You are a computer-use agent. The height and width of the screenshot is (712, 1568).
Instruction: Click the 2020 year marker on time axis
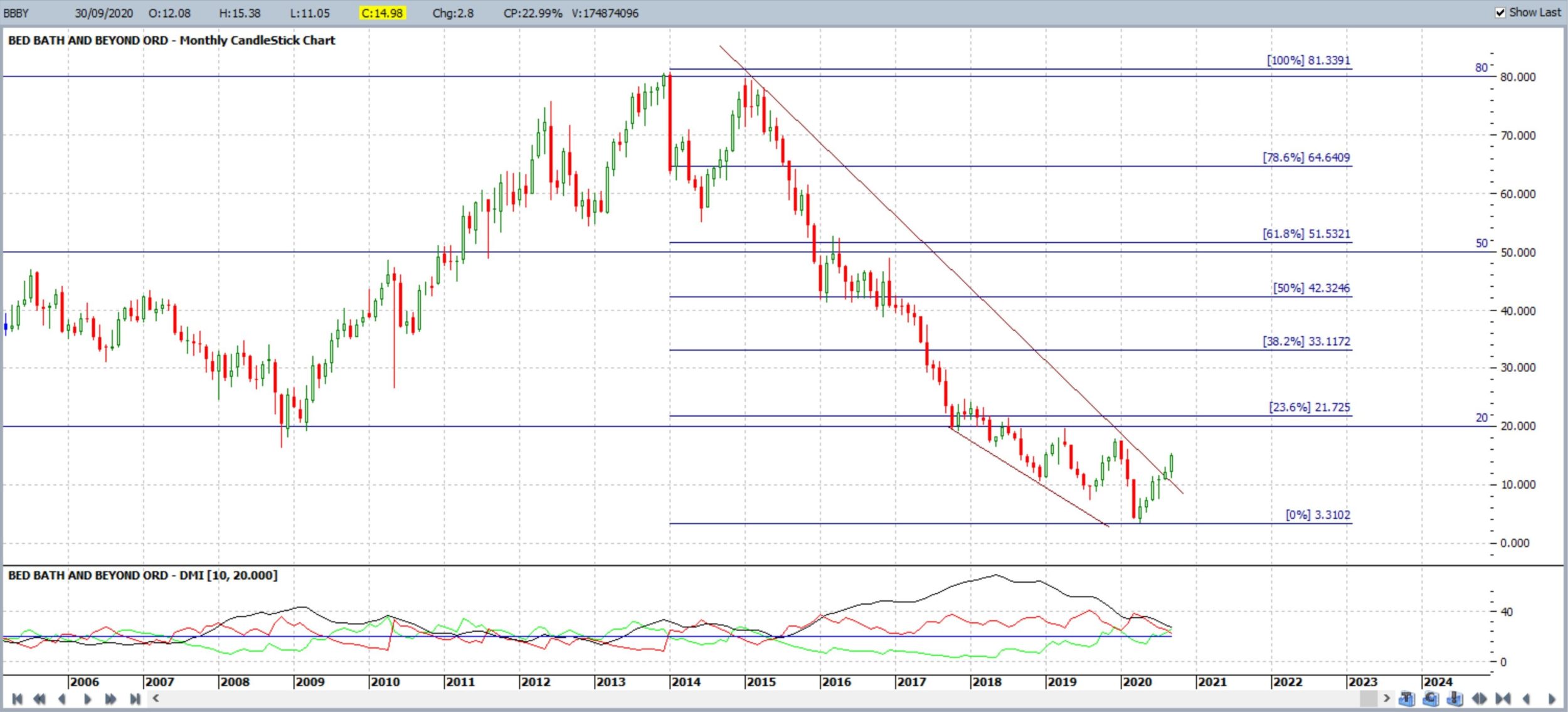click(1137, 682)
